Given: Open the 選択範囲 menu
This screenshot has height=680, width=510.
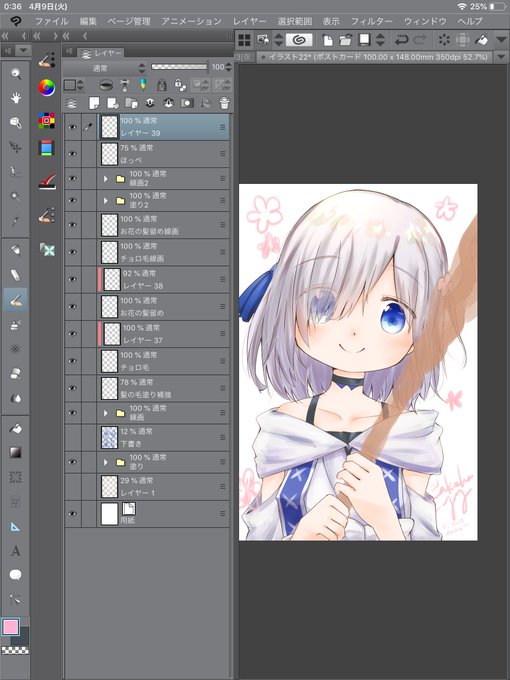Looking at the screenshot, I should pos(295,21).
